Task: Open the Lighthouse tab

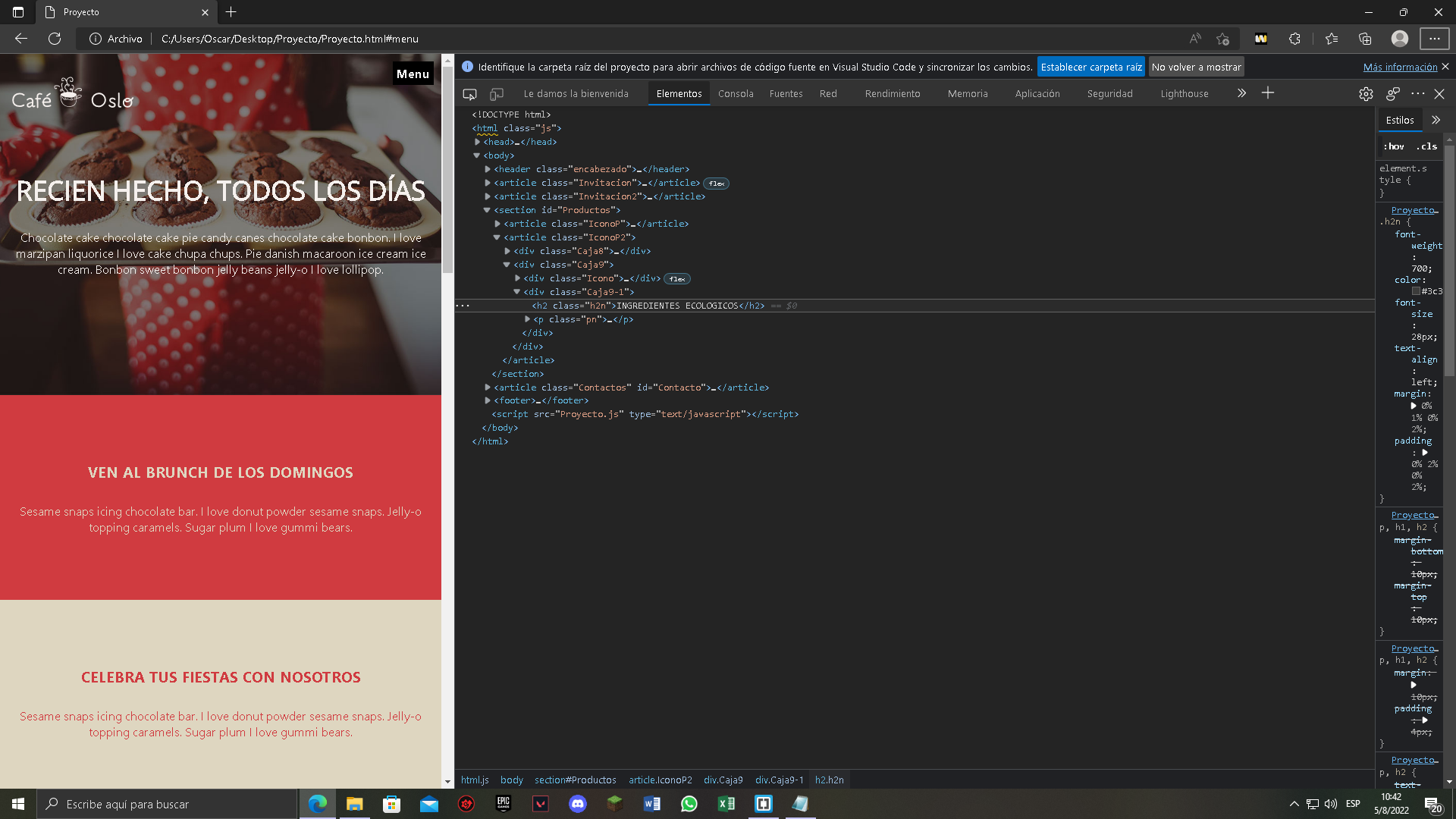Action: [1184, 94]
